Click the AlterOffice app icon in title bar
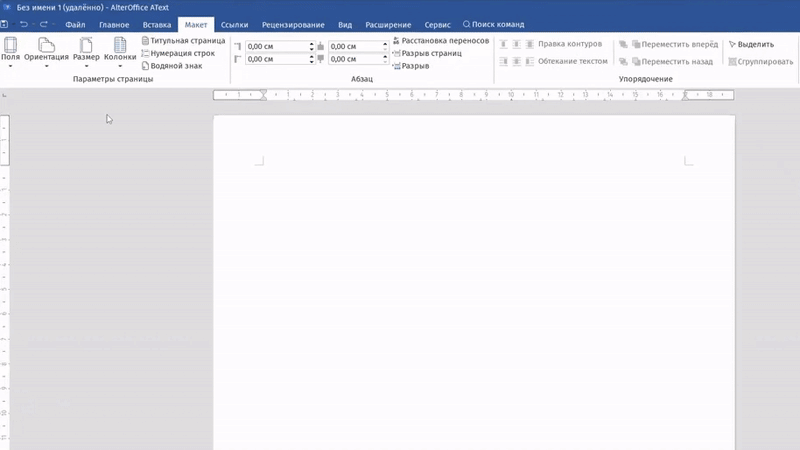800x450 pixels. point(7,7)
